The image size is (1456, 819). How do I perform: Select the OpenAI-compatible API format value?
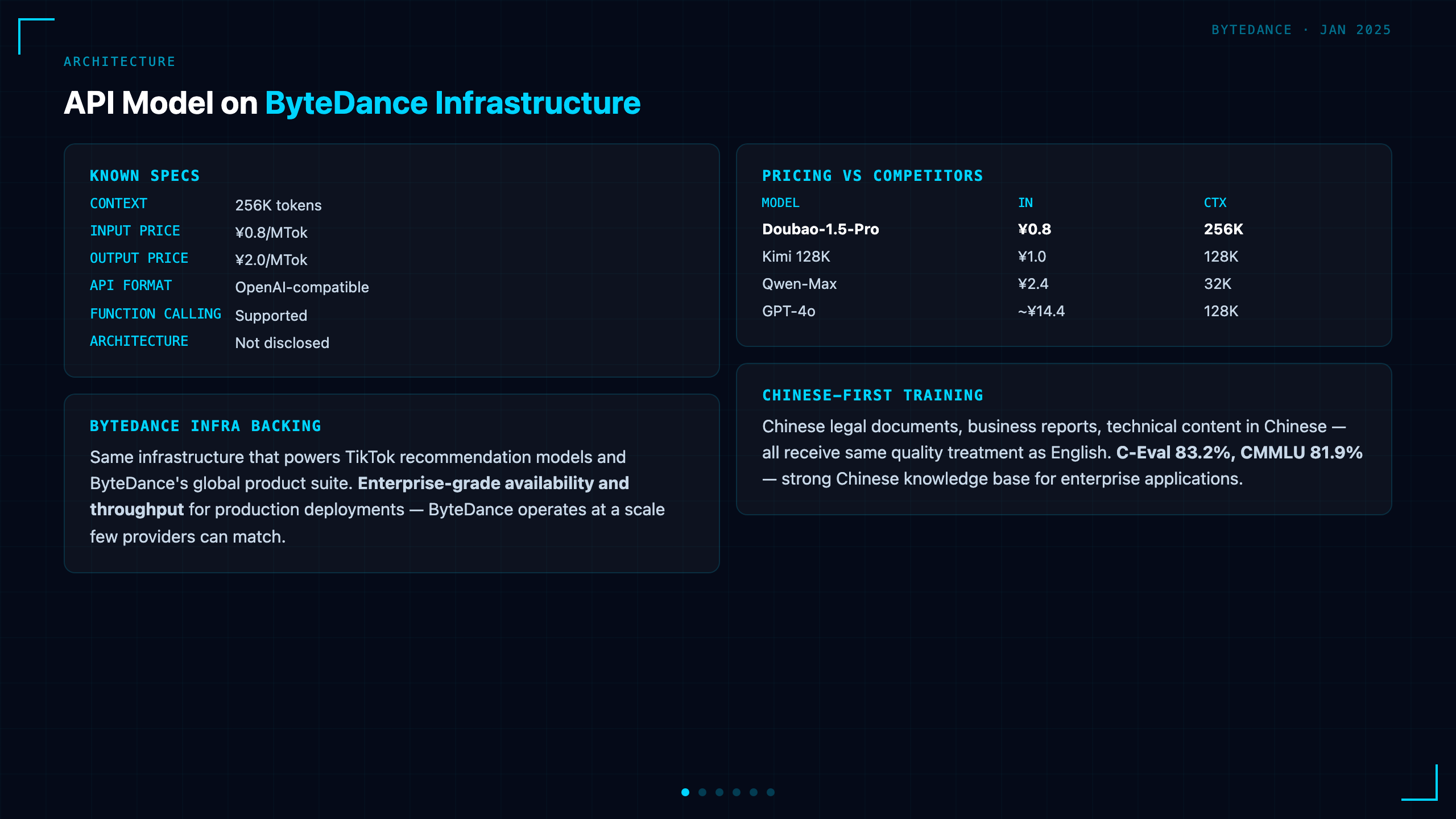coord(302,287)
